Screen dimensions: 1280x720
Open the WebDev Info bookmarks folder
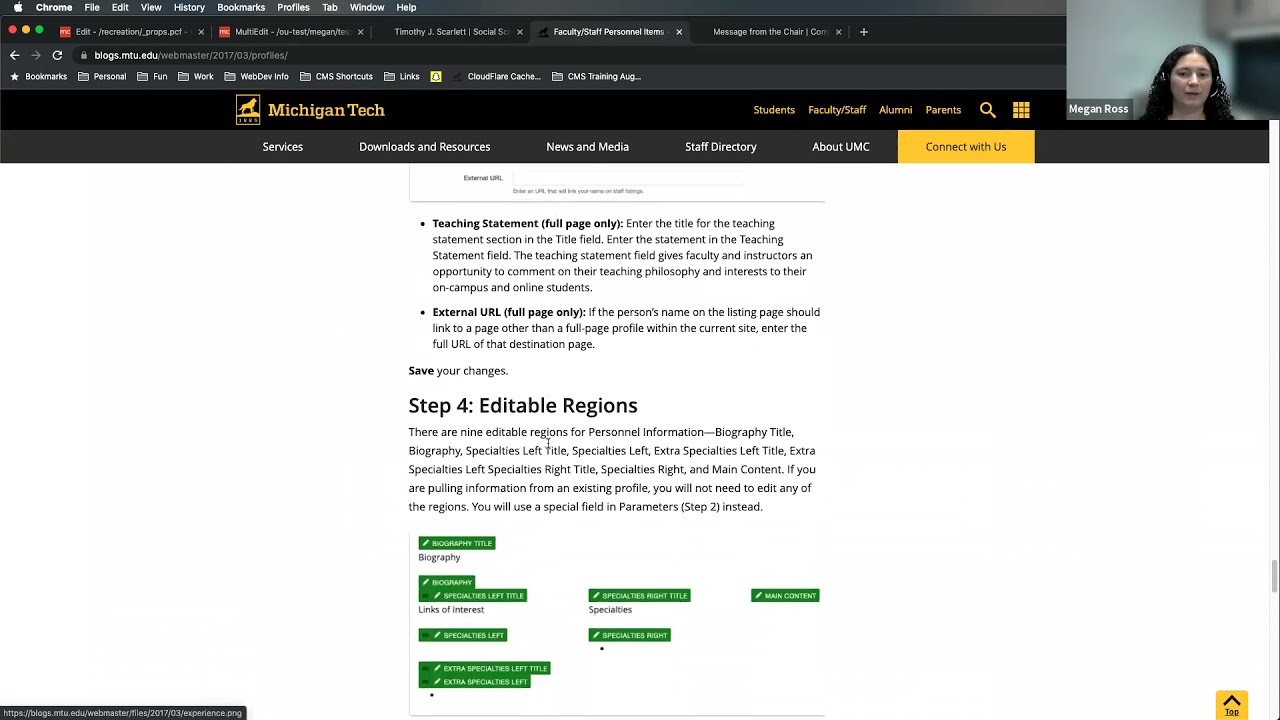tap(256, 76)
